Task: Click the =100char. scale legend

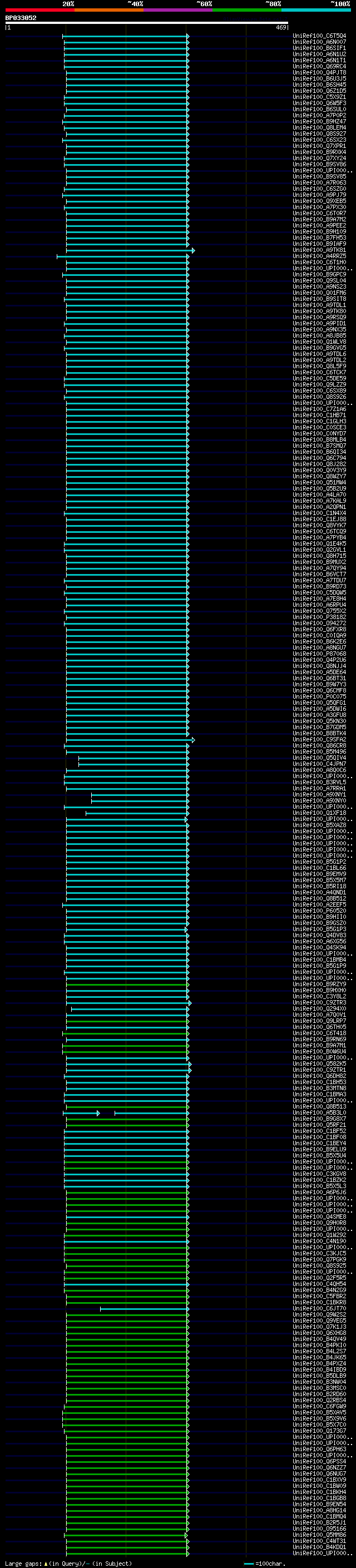Action: click(x=265, y=1564)
